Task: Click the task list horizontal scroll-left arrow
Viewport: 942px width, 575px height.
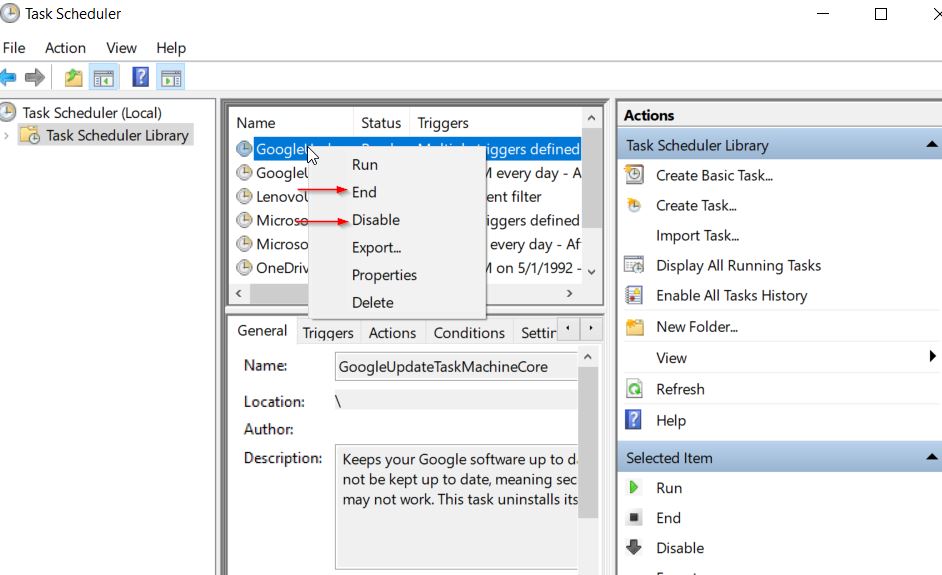Action: (239, 293)
